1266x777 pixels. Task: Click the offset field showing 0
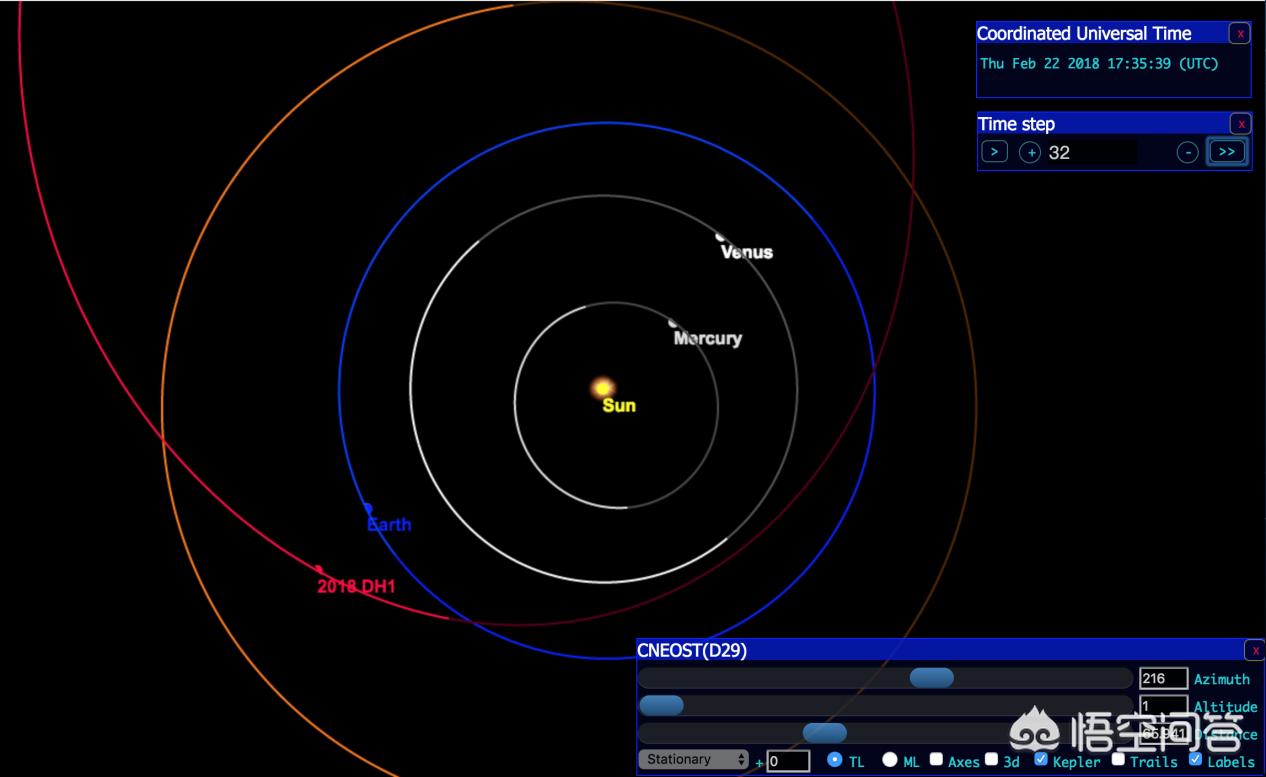coord(788,761)
